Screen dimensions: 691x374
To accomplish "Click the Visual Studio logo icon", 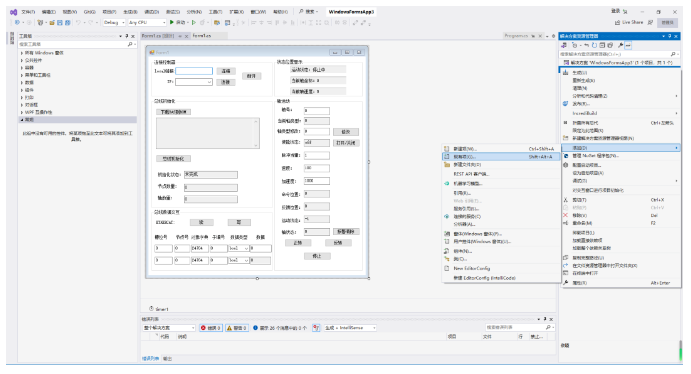I will 13,12.
